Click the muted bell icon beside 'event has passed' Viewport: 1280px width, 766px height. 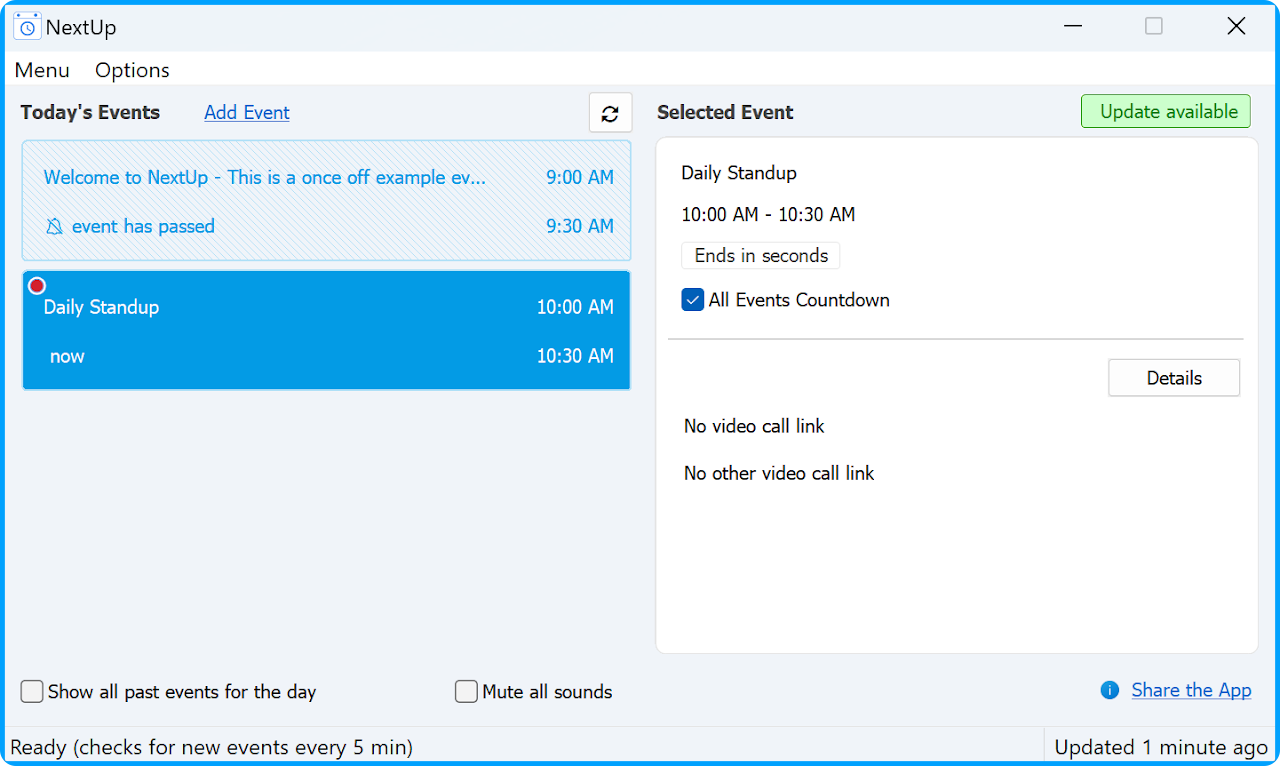55,227
